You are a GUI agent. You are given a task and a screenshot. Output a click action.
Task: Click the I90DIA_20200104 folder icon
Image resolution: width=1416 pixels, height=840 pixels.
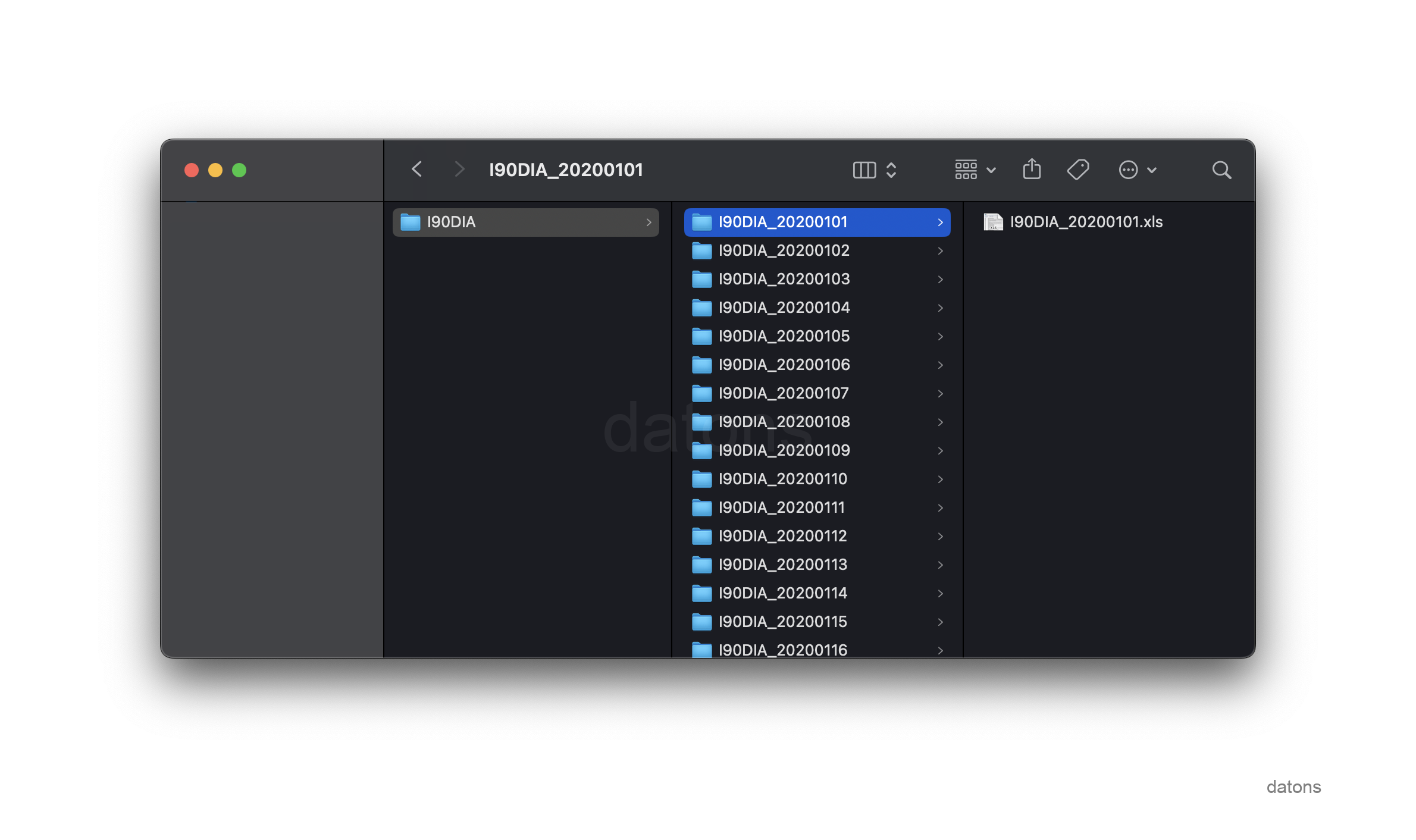tap(702, 308)
